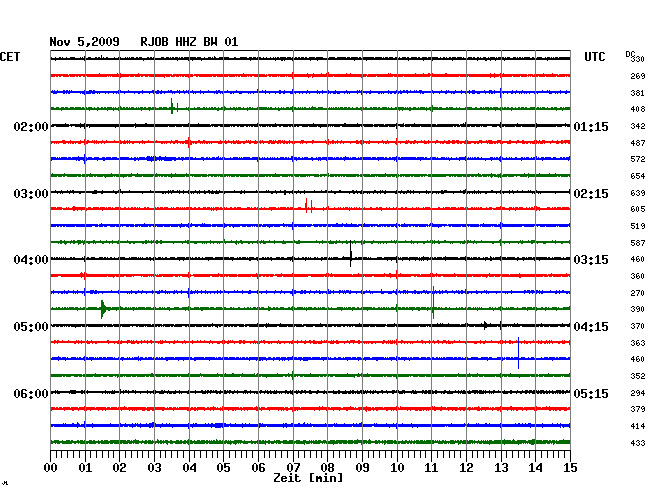Image resolution: width=650 pixels, height=494 pixels.
Task: Click the "07" minute axis label
Action: pos(293,468)
